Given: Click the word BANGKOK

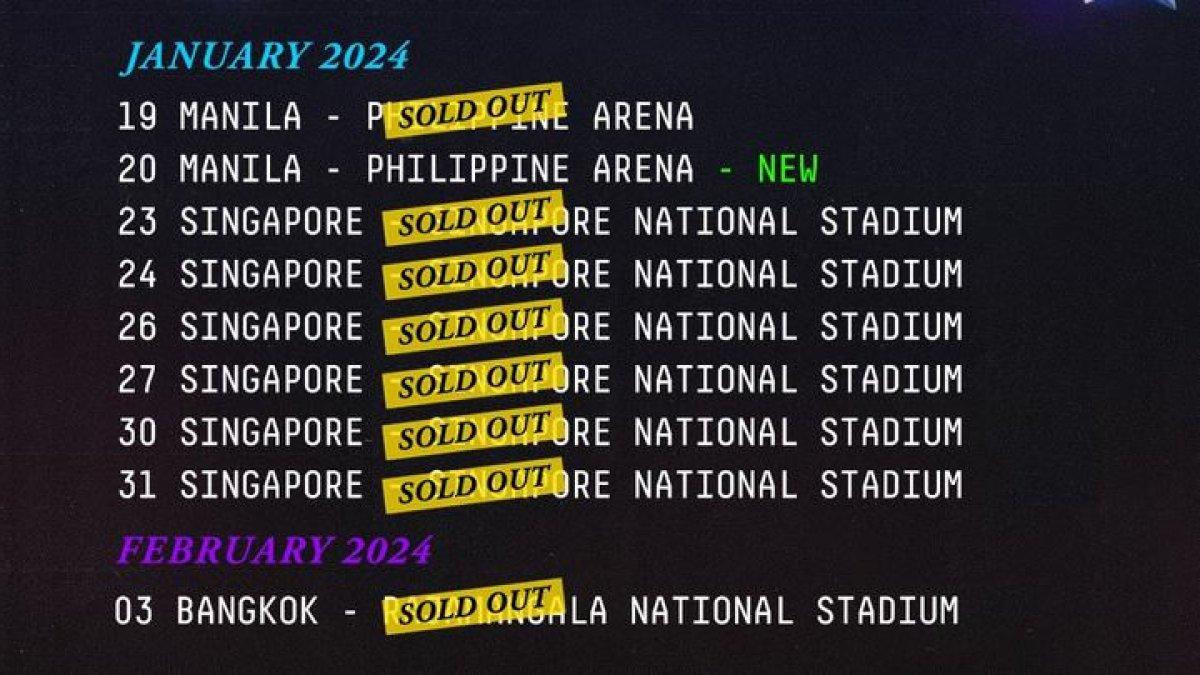Looking at the screenshot, I should click(247, 609).
